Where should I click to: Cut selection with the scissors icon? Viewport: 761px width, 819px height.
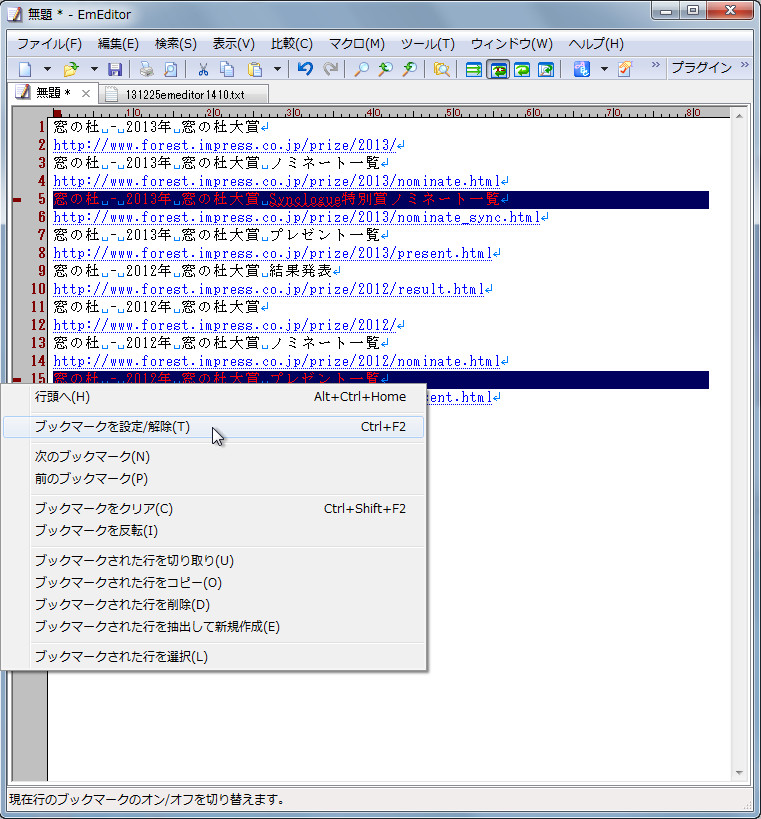[x=203, y=69]
